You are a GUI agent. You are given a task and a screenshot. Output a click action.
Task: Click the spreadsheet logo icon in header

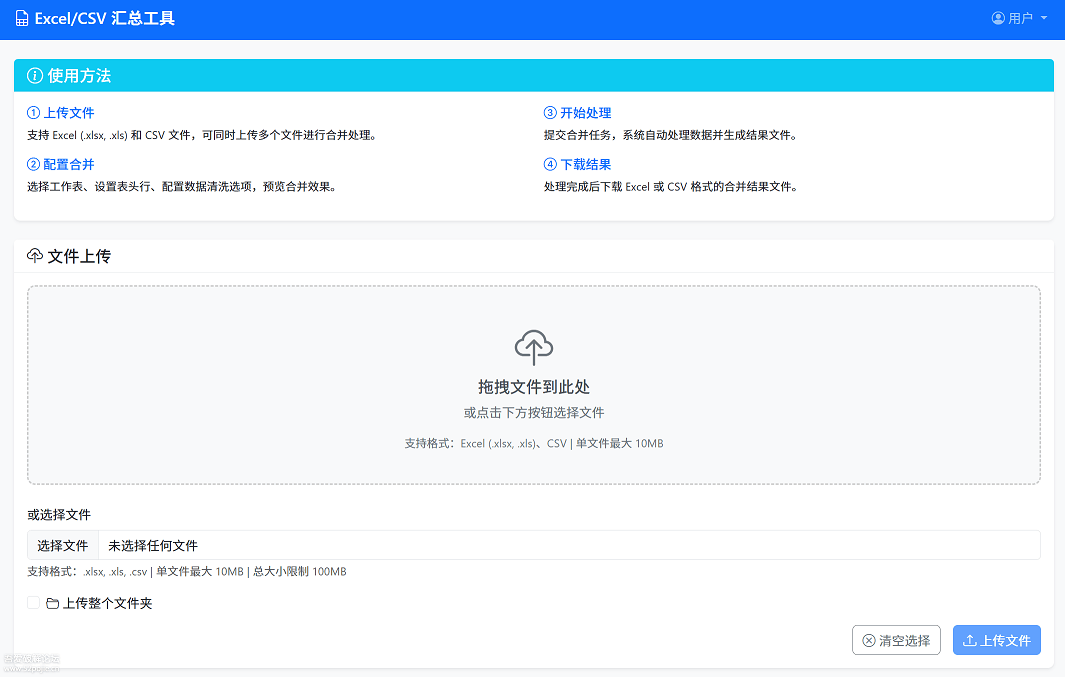(x=22, y=19)
